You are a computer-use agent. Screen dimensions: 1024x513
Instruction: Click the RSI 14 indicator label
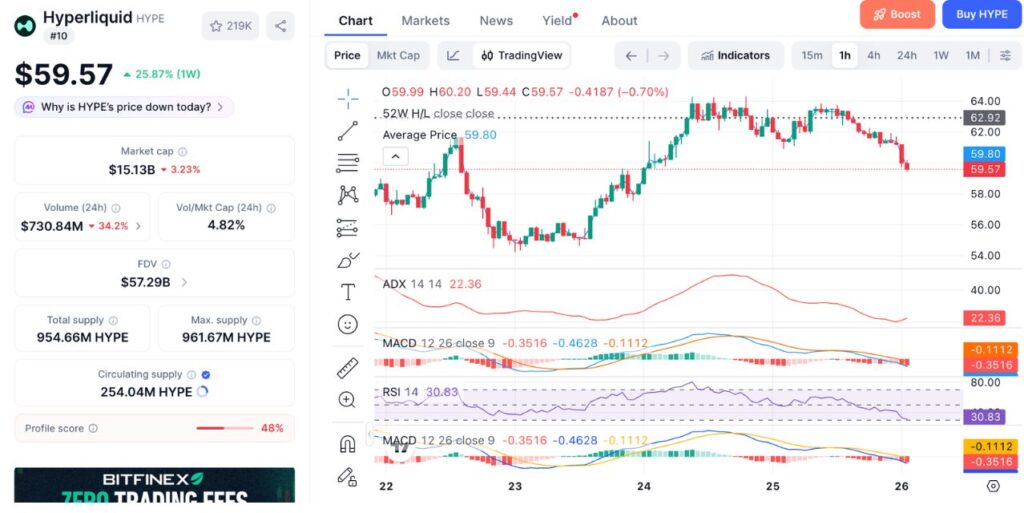point(400,392)
